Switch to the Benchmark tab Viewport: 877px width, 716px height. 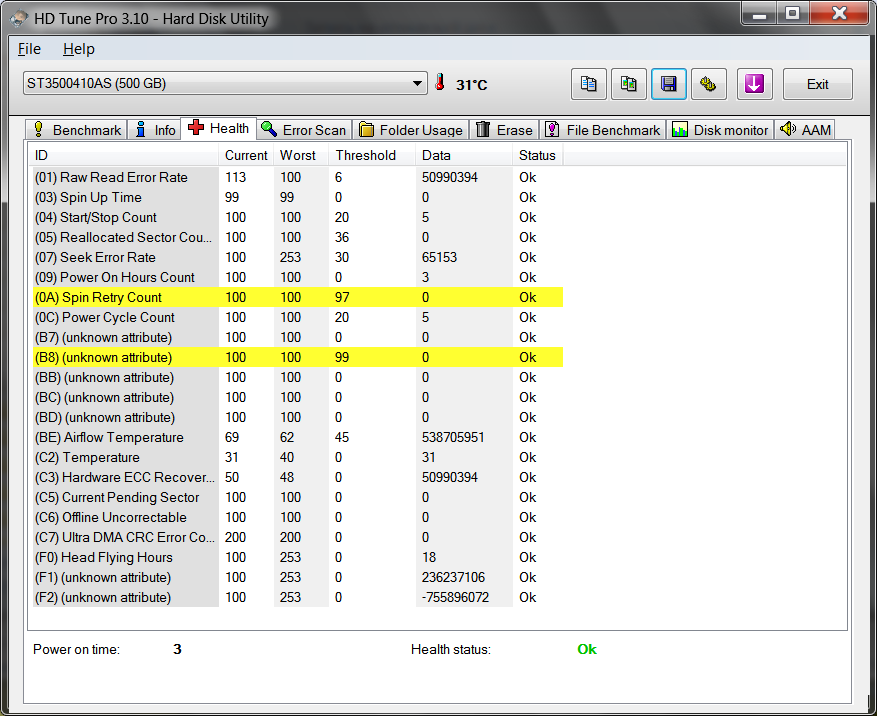click(x=77, y=130)
